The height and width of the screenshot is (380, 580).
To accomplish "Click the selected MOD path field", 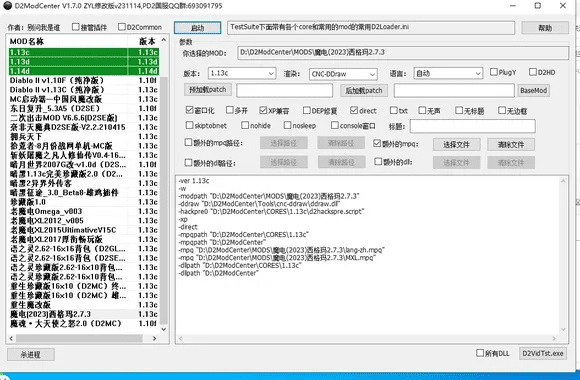I will (403, 53).
